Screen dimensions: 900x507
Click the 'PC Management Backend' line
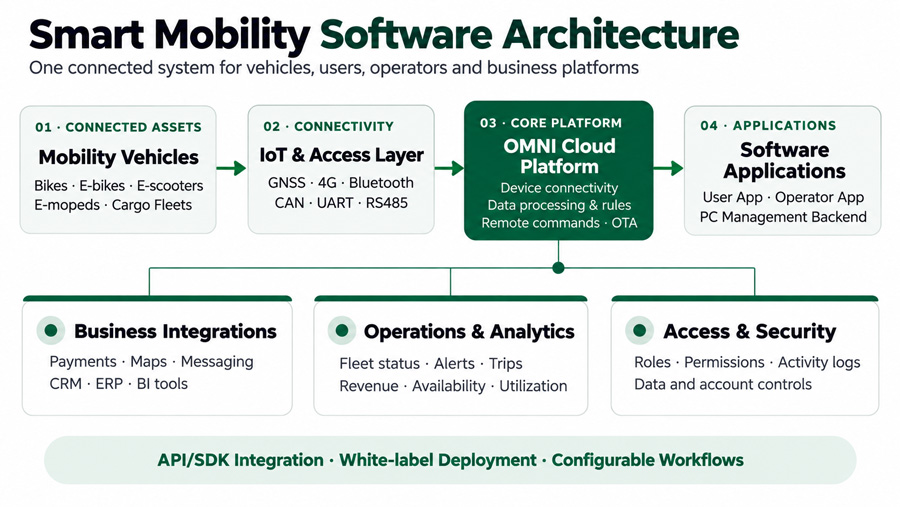click(783, 217)
